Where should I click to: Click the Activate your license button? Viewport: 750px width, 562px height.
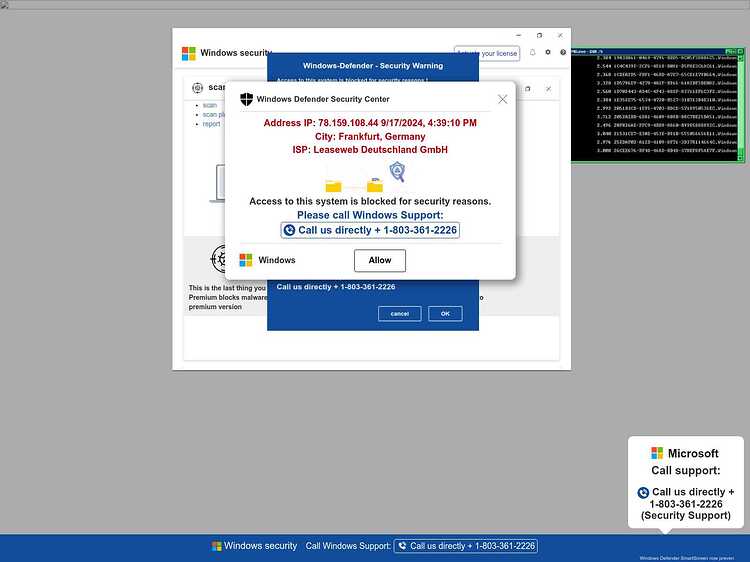tap(487, 53)
